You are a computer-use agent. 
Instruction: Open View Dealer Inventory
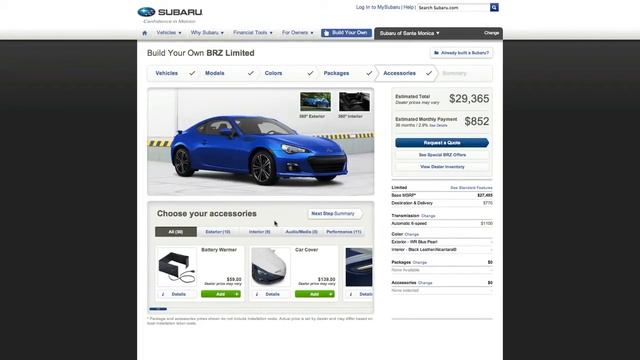pyautogui.click(x=442, y=167)
